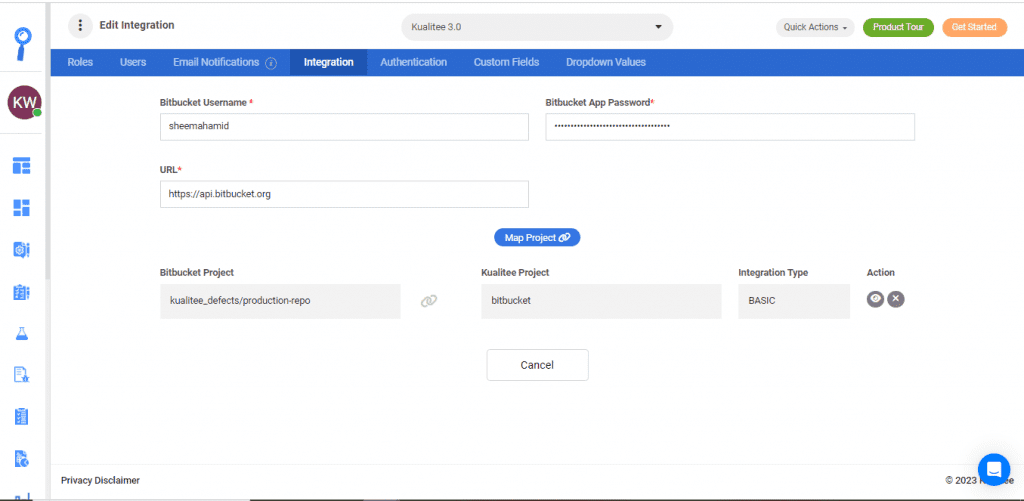
Task: Click the Kualitee magnifier logo
Action: [23, 43]
